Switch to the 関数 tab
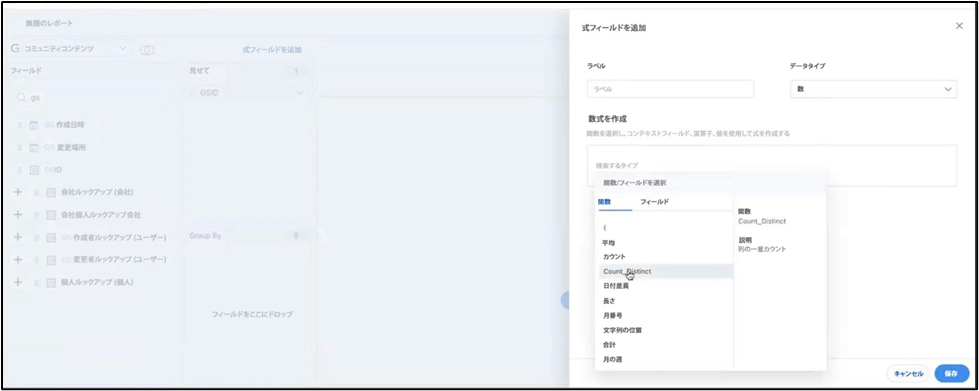The image size is (979, 391). point(604,202)
